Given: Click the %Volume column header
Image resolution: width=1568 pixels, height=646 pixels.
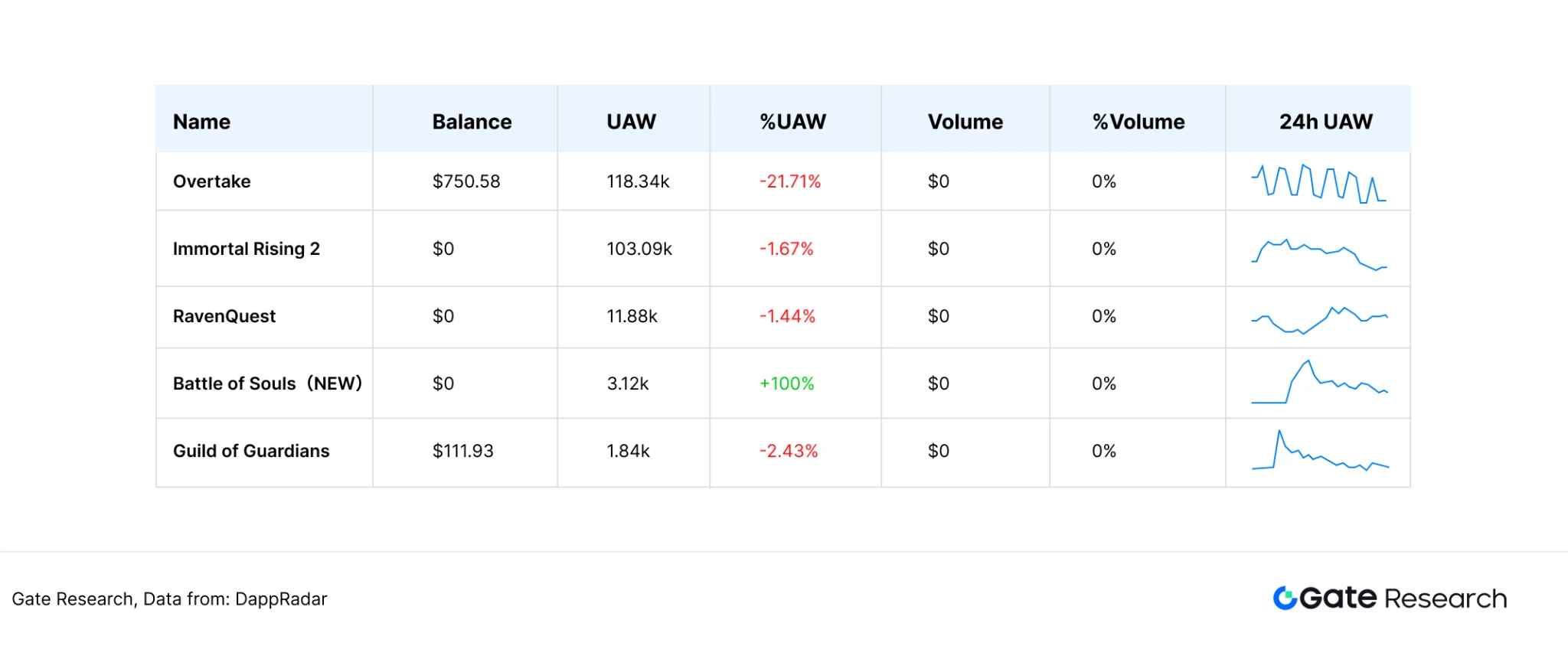Looking at the screenshot, I should pyautogui.click(x=1138, y=122).
